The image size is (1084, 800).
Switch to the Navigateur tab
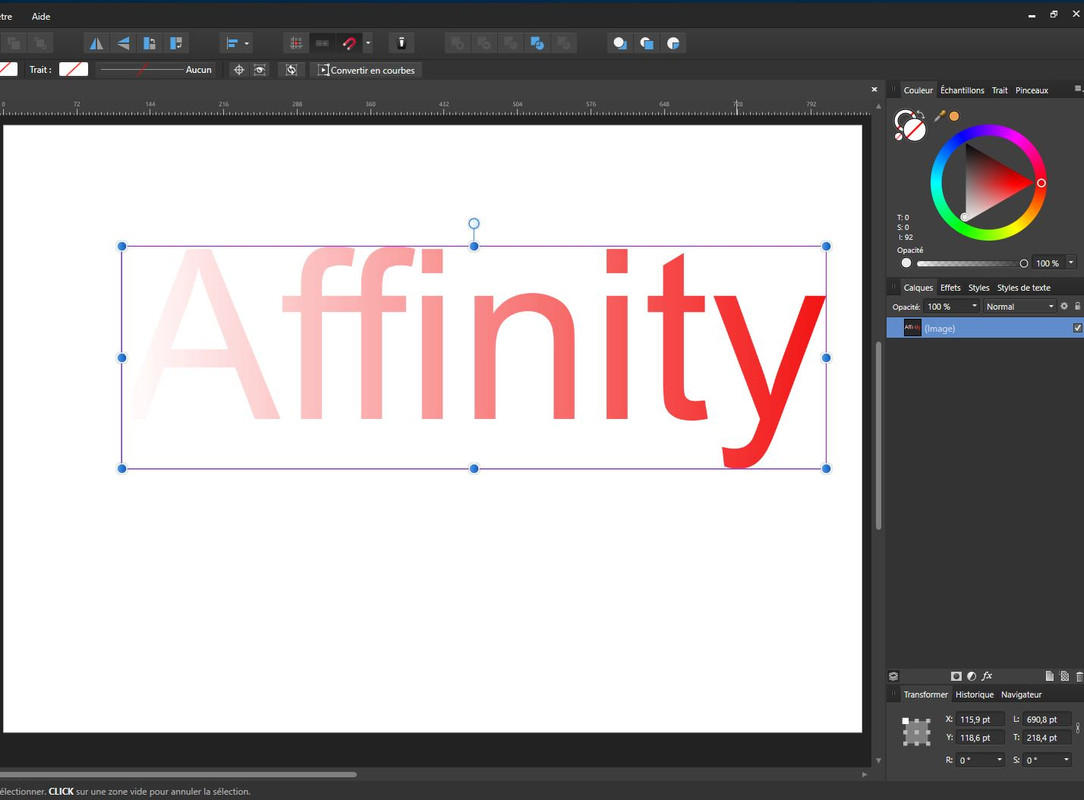1021,694
